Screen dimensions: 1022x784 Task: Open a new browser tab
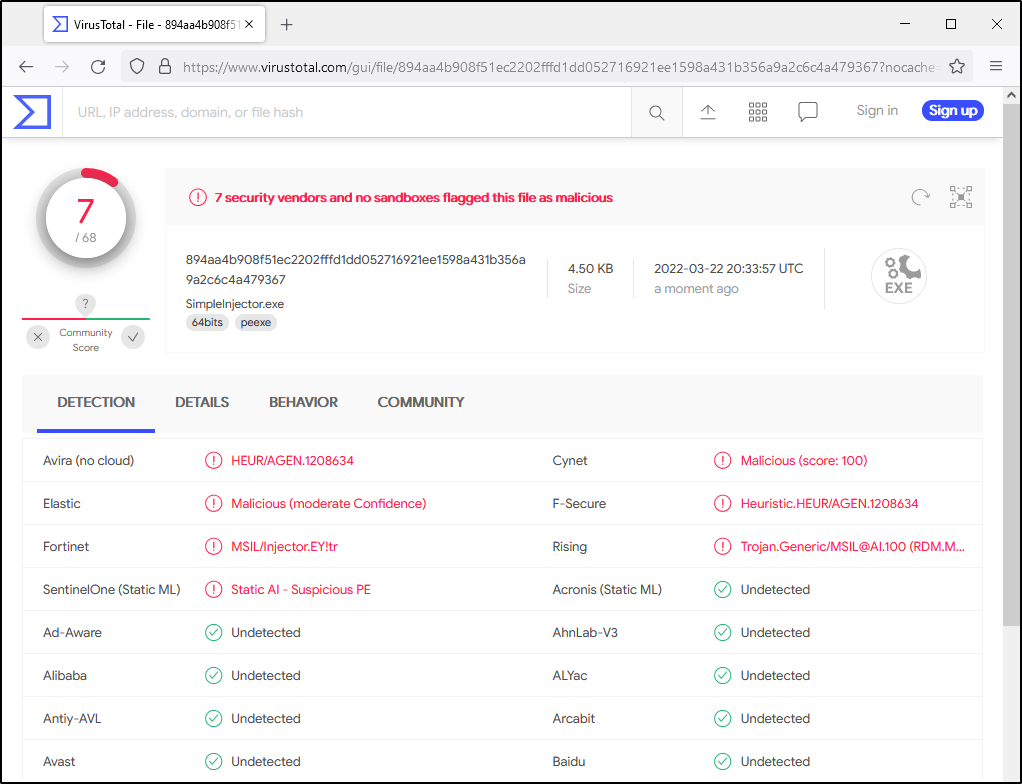287,24
